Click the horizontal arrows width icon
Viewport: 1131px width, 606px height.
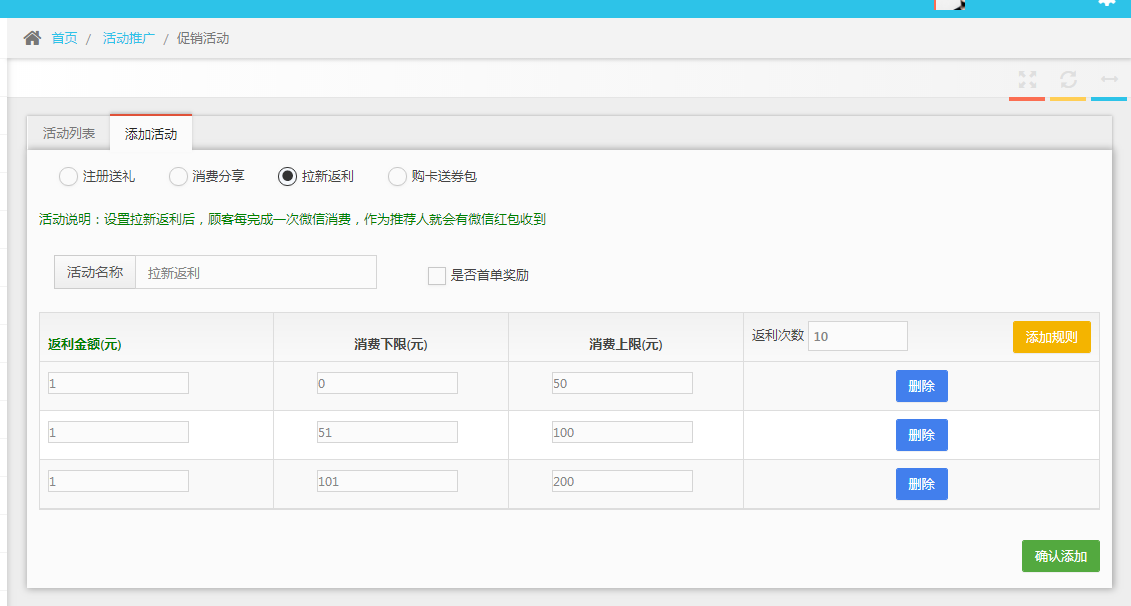1109,80
